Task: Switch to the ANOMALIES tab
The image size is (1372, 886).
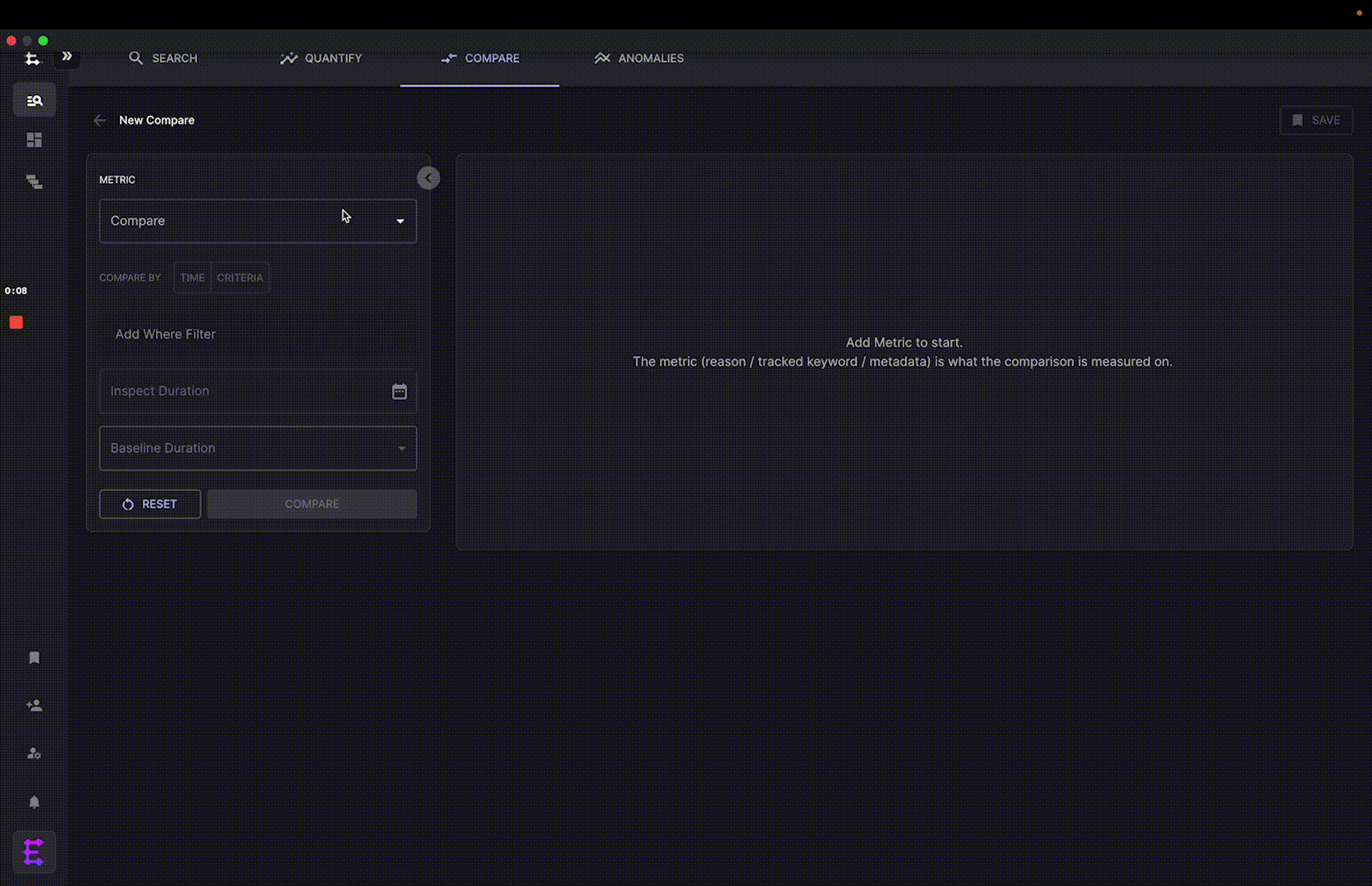Action: pos(638,58)
